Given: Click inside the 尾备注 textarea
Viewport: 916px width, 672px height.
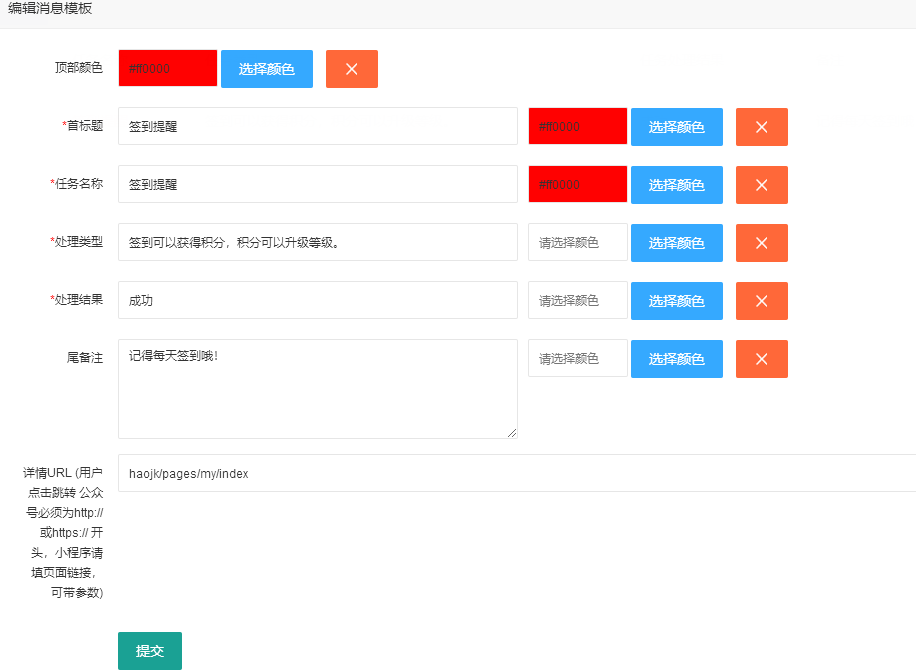Looking at the screenshot, I should pyautogui.click(x=318, y=389).
